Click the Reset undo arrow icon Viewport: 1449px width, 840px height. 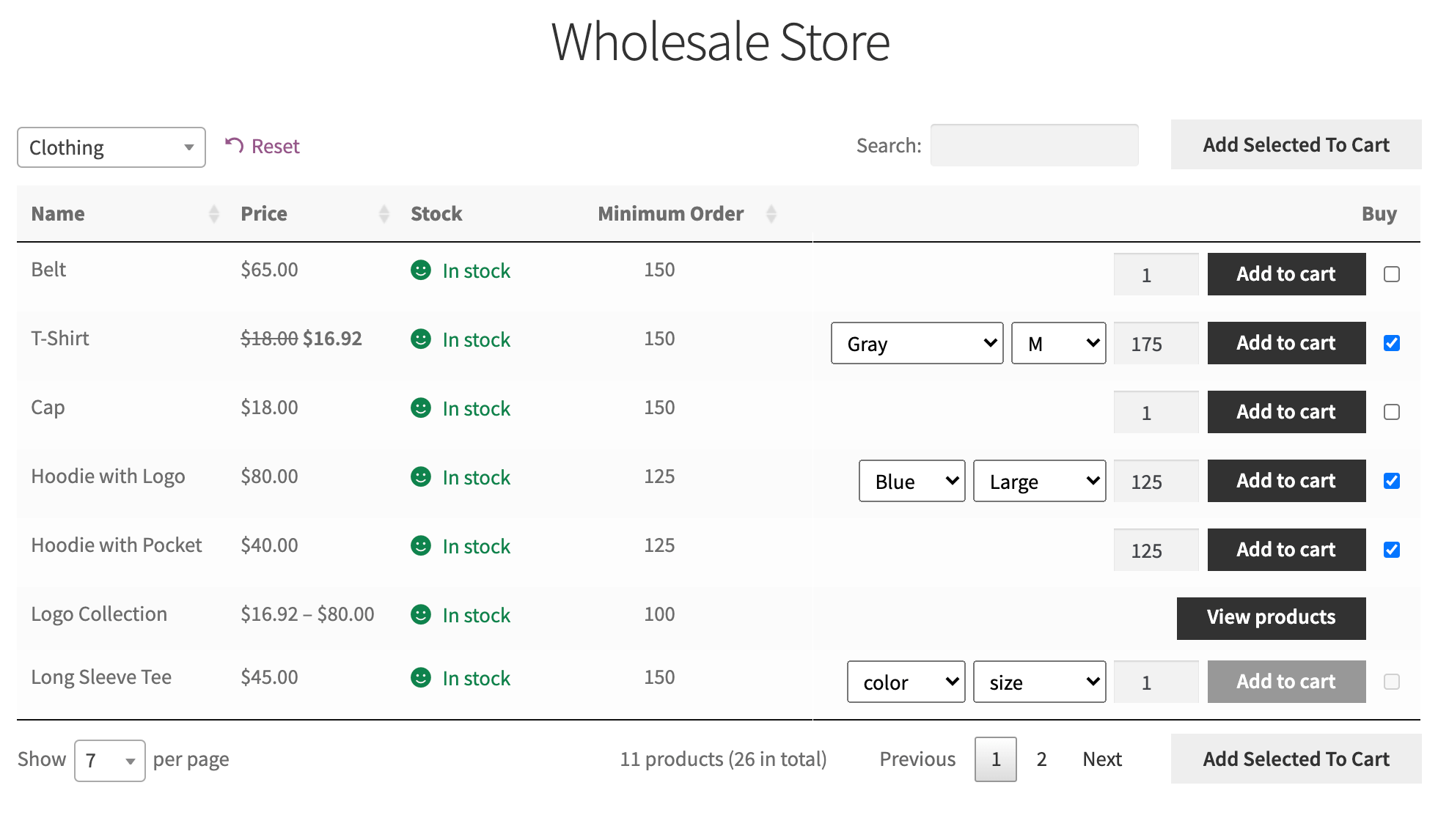point(234,145)
